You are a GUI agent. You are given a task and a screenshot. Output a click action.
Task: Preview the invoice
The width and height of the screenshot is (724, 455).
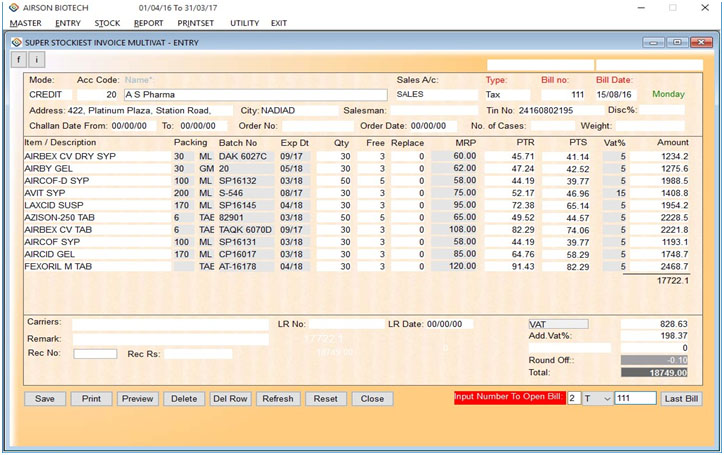138,398
